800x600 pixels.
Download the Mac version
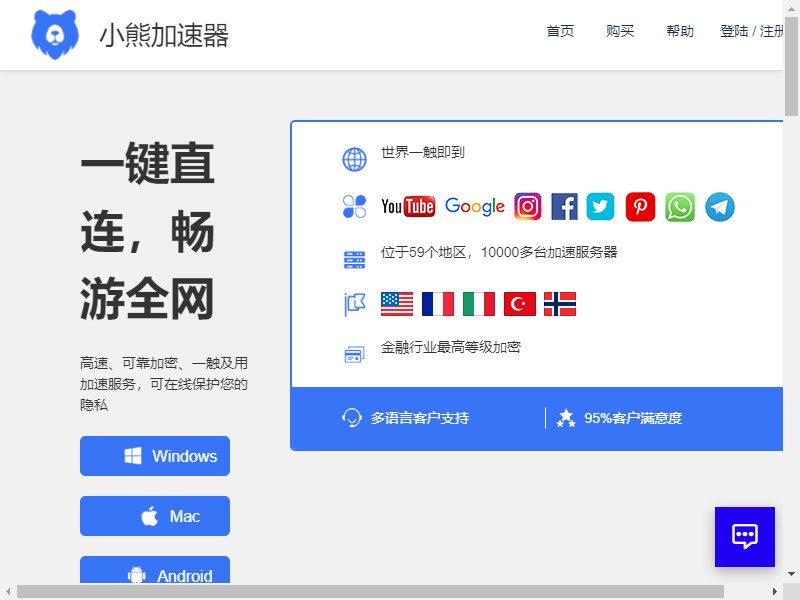155,516
